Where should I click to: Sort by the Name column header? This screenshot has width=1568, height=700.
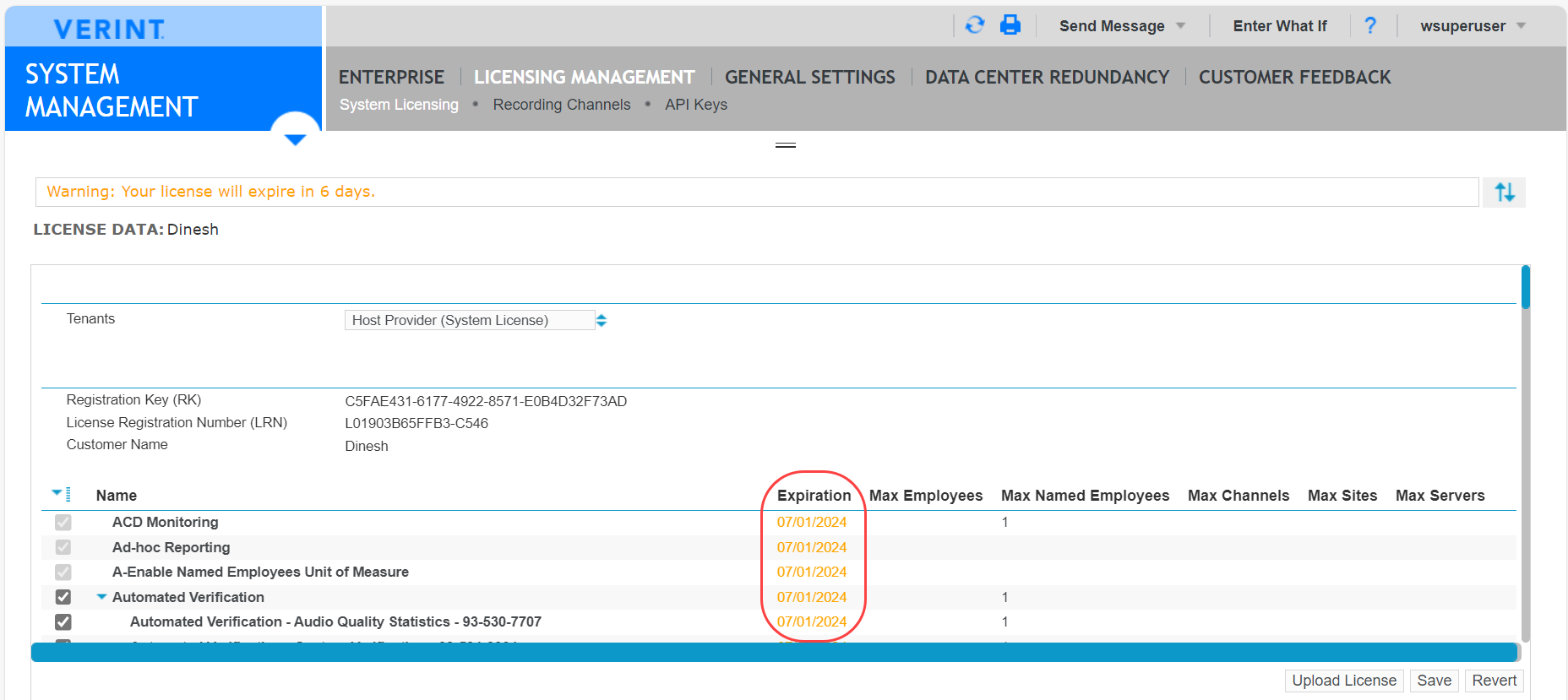[x=117, y=496]
